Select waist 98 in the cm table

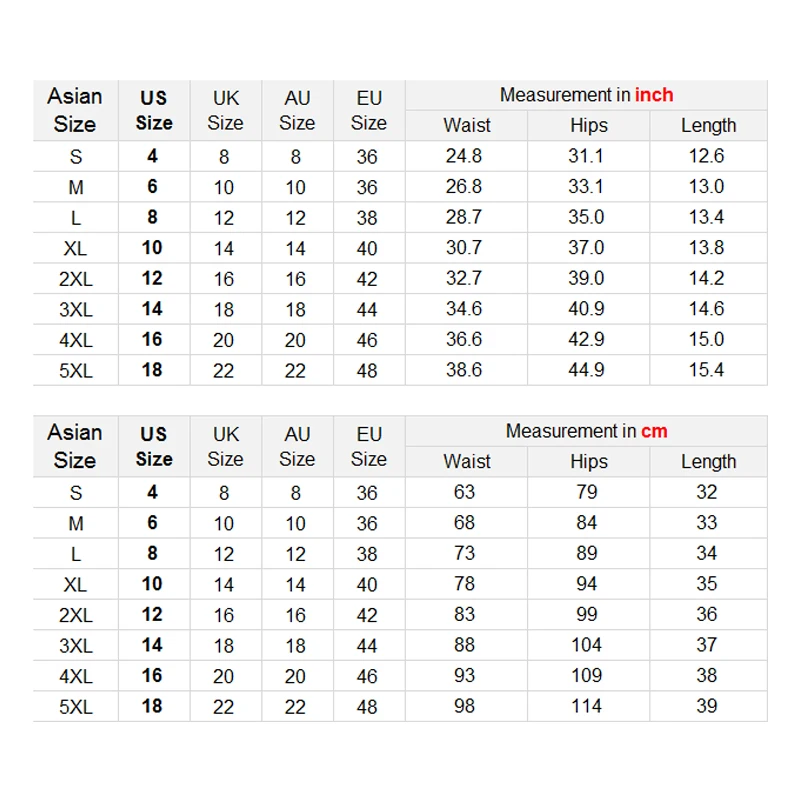(x=464, y=706)
